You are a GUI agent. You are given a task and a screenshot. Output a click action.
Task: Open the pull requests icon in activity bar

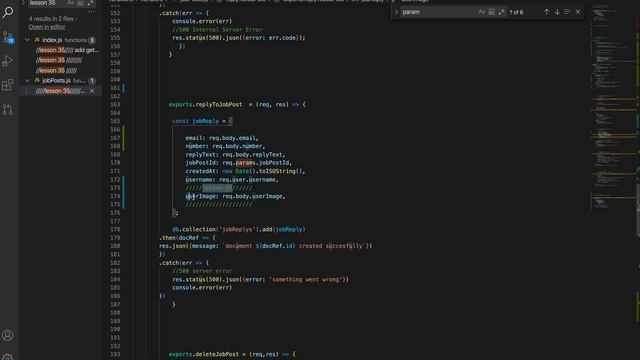8,109
